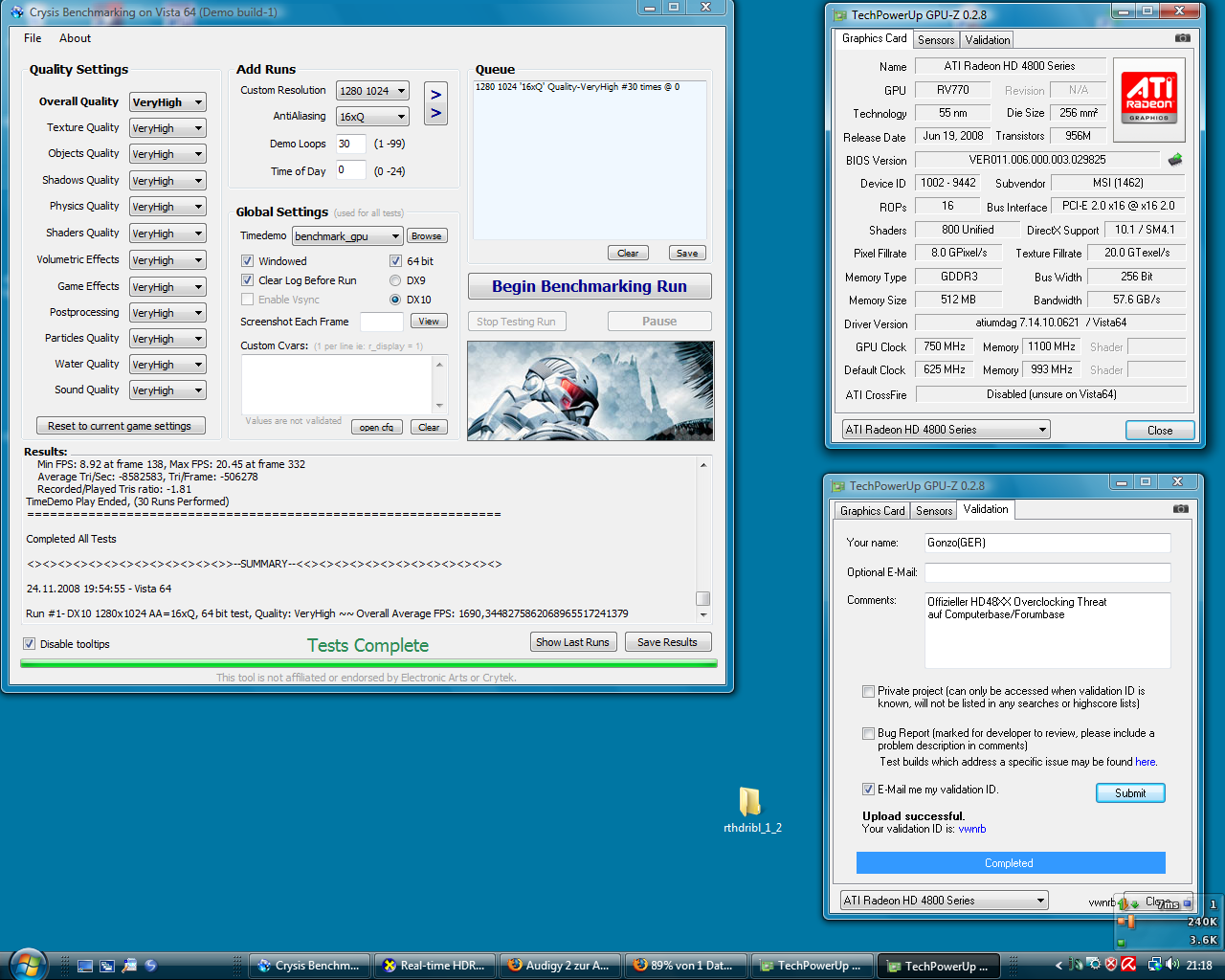Click the Show Desktop quick launch icon

click(x=85, y=966)
